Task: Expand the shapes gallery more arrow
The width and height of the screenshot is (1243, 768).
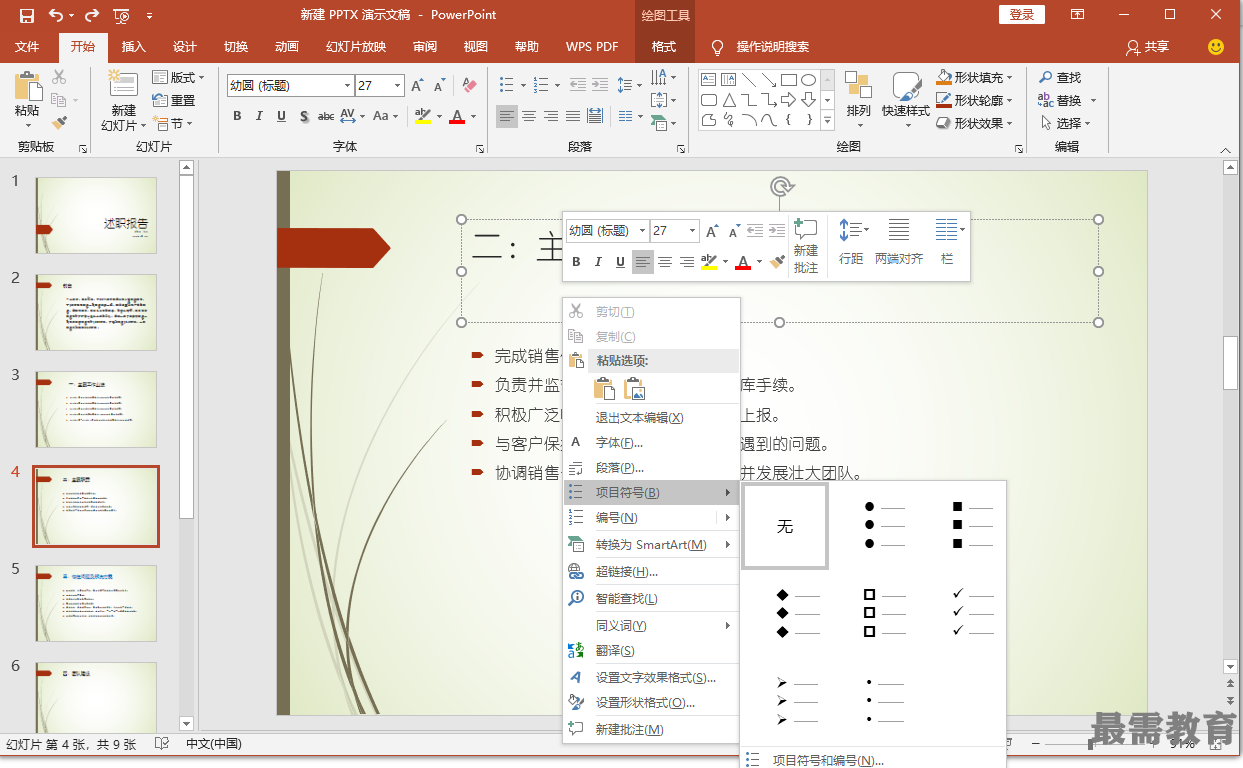Action: pyautogui.click(x=827, y=121)
